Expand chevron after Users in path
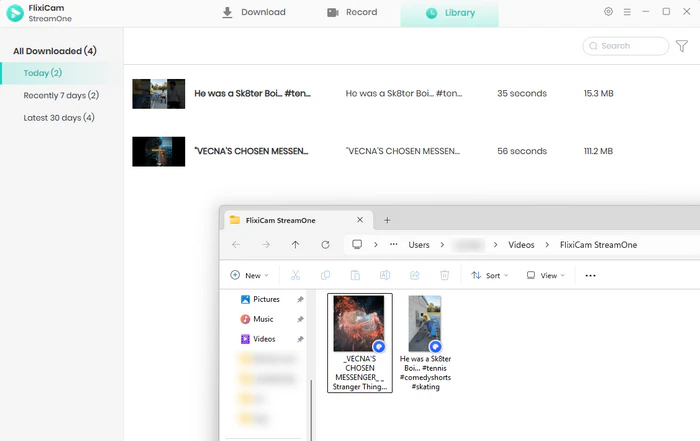The width and height of the screenshot is (700, 441). coord(442,245)
